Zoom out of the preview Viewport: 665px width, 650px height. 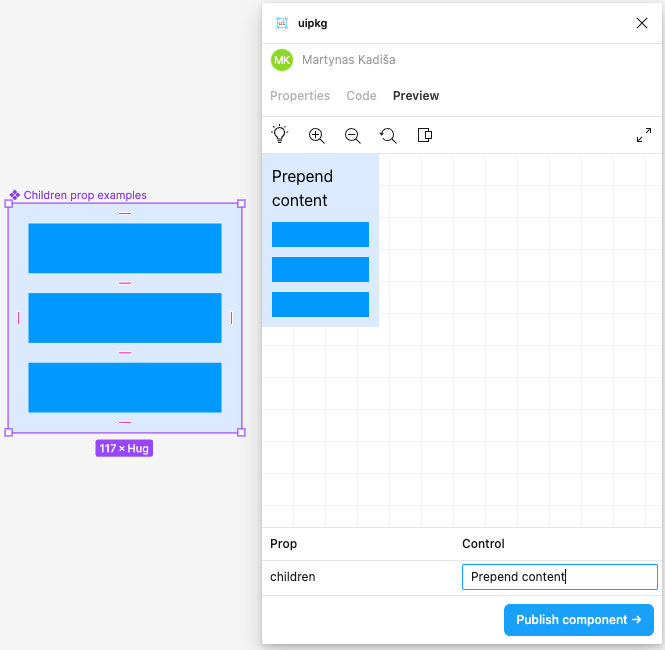[x=352, y=135]
